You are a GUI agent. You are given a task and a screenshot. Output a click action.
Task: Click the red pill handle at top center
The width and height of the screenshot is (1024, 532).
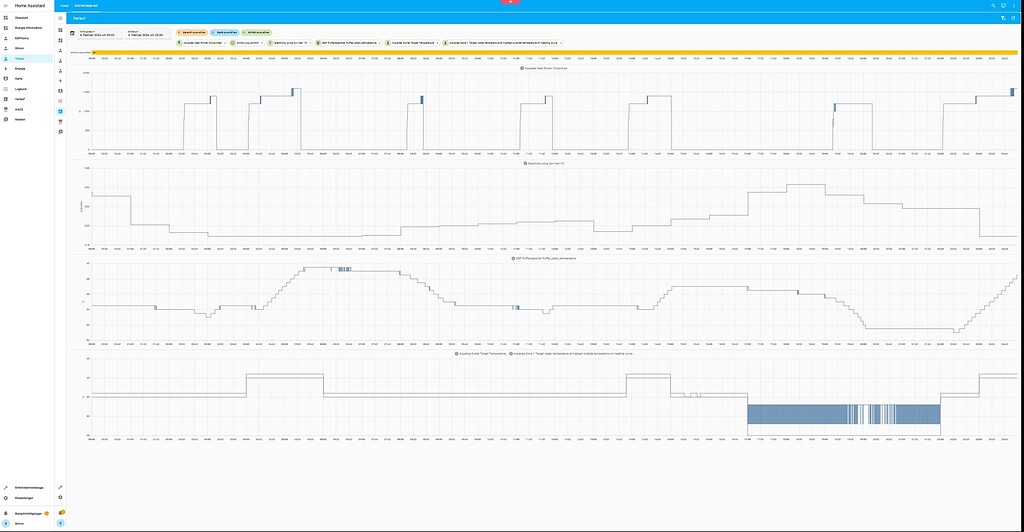click(x=511, y=2)
